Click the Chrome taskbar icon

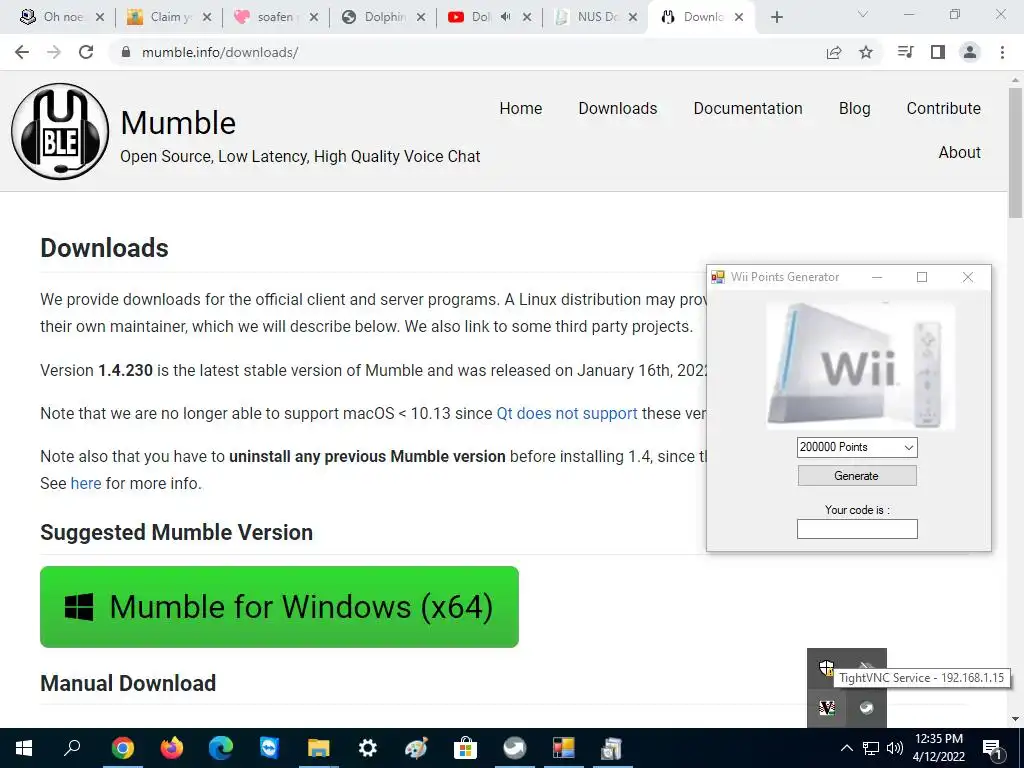point(123,748)
